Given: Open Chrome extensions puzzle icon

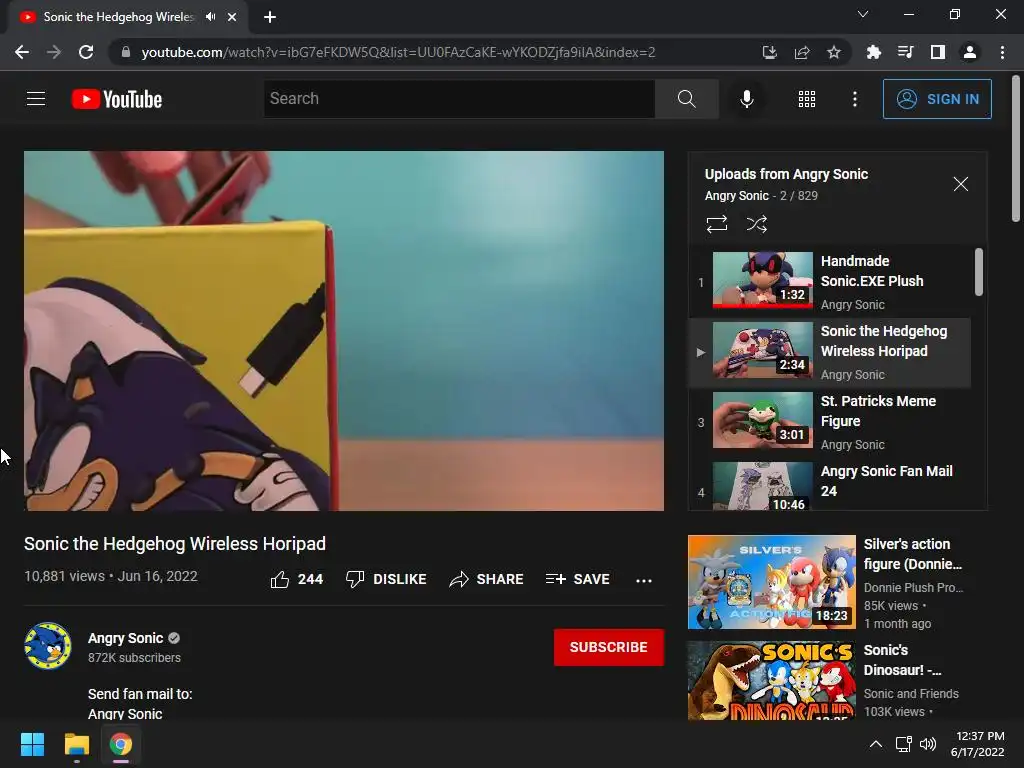Looking at the screenshot, I should (x=873, y=52).
